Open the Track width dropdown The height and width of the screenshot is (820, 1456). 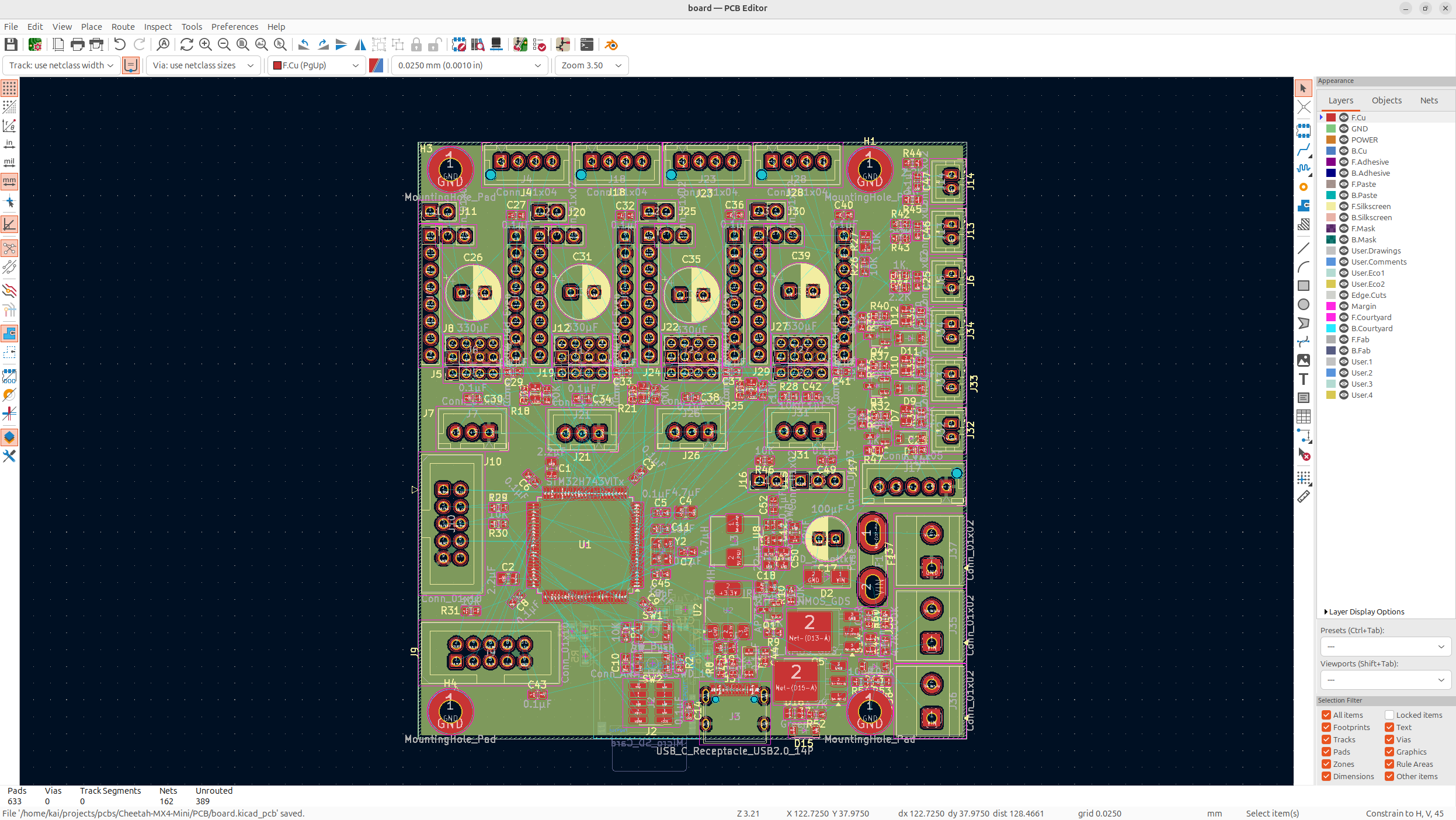pos(61,65)
